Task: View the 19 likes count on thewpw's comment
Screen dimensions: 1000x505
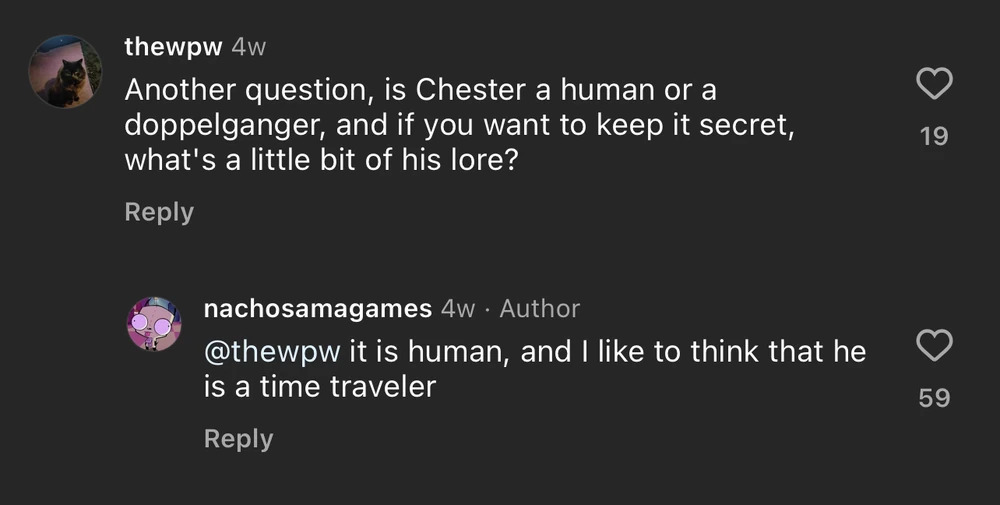Action: click(x=933, y=137)
